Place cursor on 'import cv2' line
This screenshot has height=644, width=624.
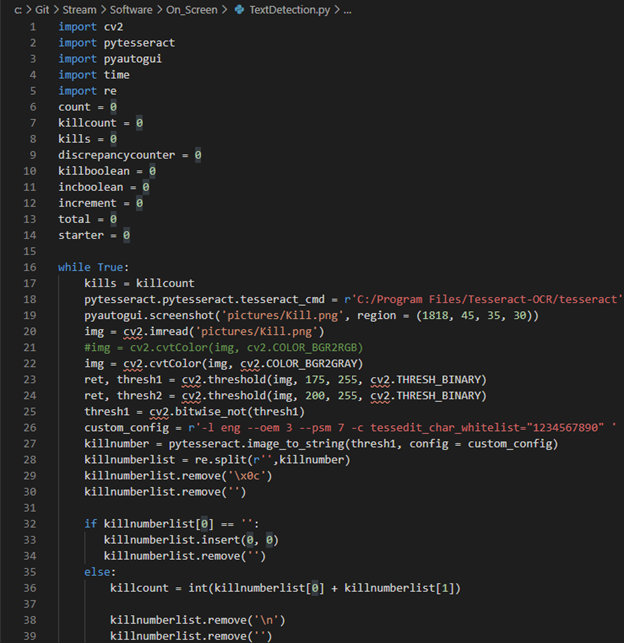(90, 26)
